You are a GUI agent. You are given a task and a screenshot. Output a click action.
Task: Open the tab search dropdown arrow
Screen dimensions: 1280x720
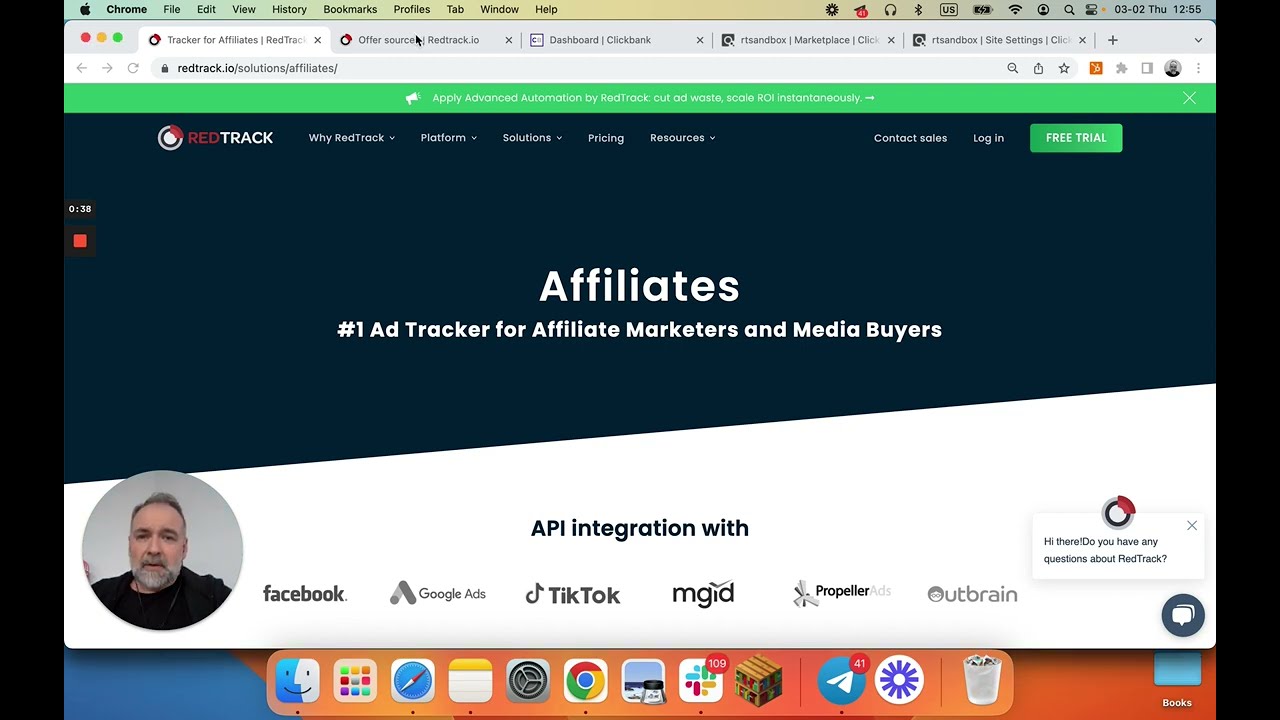1198,40
